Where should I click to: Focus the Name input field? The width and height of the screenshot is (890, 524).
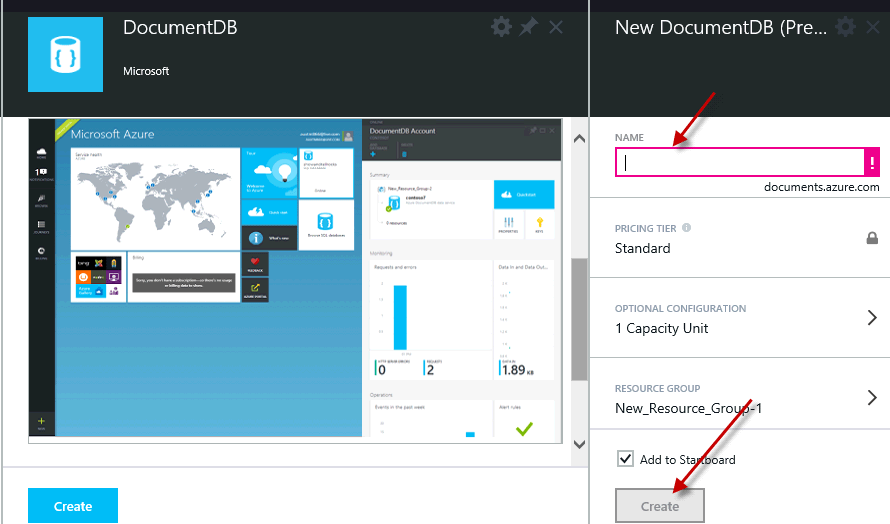point(740,162)
